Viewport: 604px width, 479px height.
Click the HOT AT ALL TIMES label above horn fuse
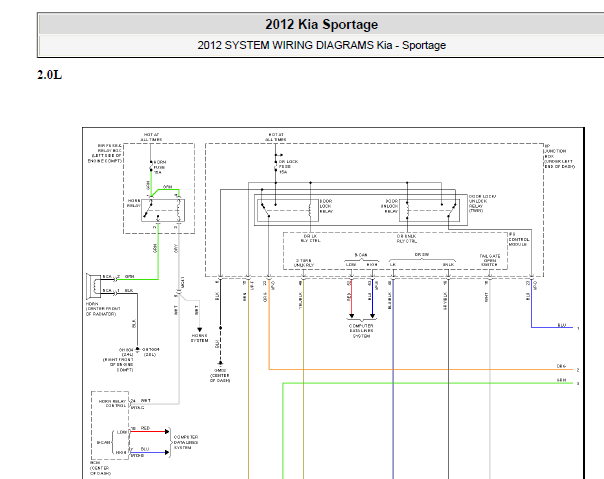coord(151,137)
